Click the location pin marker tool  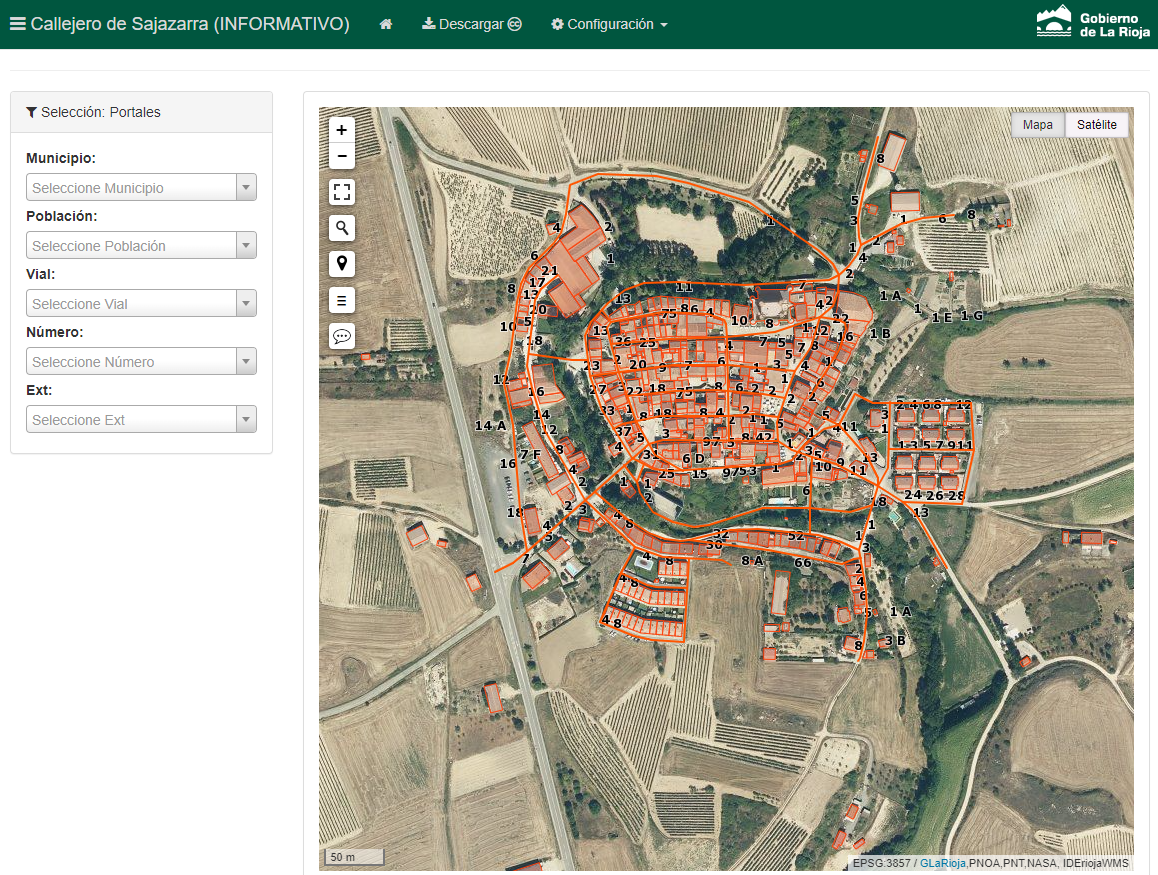pyautogui.click(x=342, y=264)
